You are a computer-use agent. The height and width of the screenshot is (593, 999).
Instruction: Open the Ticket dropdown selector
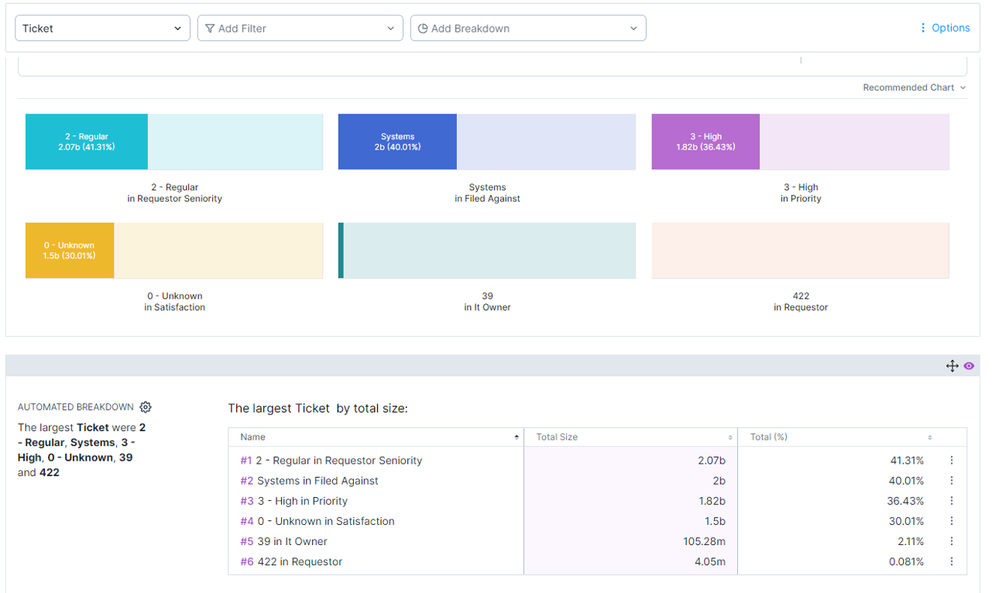click(x=103, y=29)
